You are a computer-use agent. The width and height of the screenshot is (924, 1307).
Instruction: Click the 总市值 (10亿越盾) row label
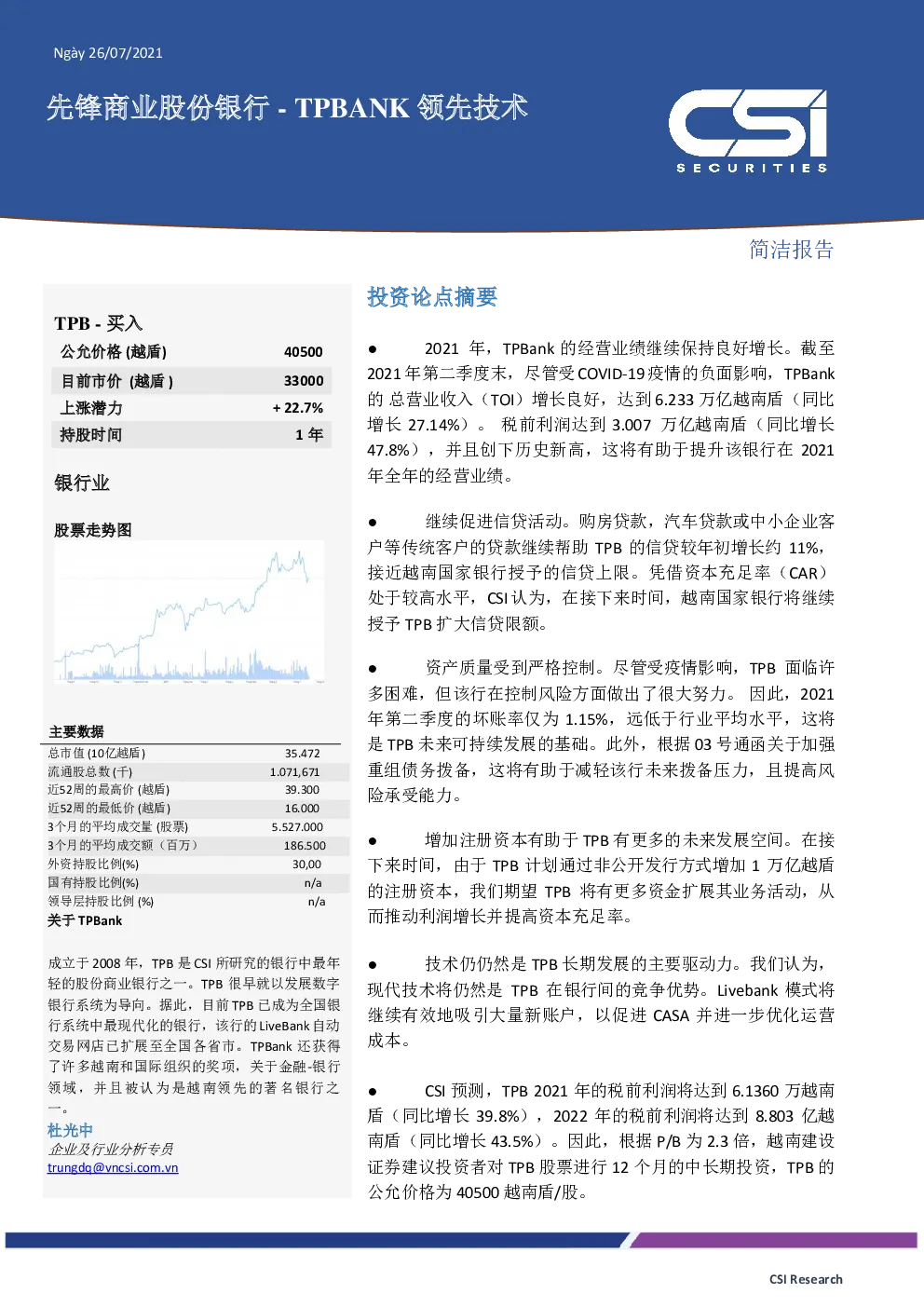pyautogui.click(x=97, y=754)
